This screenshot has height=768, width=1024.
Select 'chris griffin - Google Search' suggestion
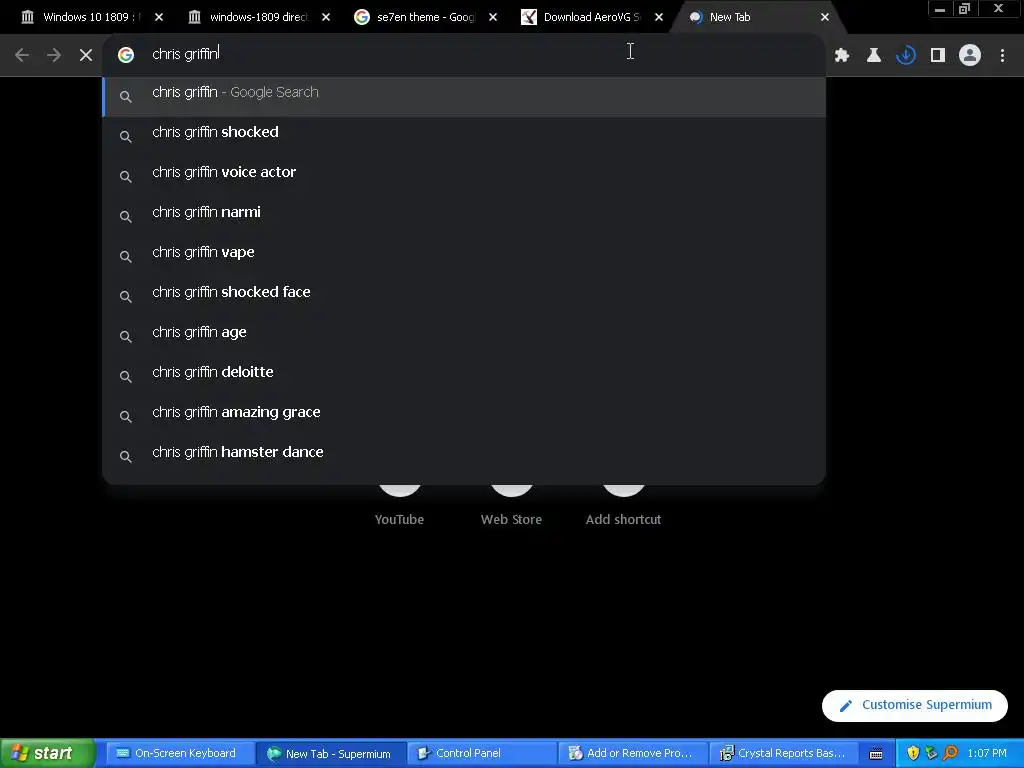464,97
